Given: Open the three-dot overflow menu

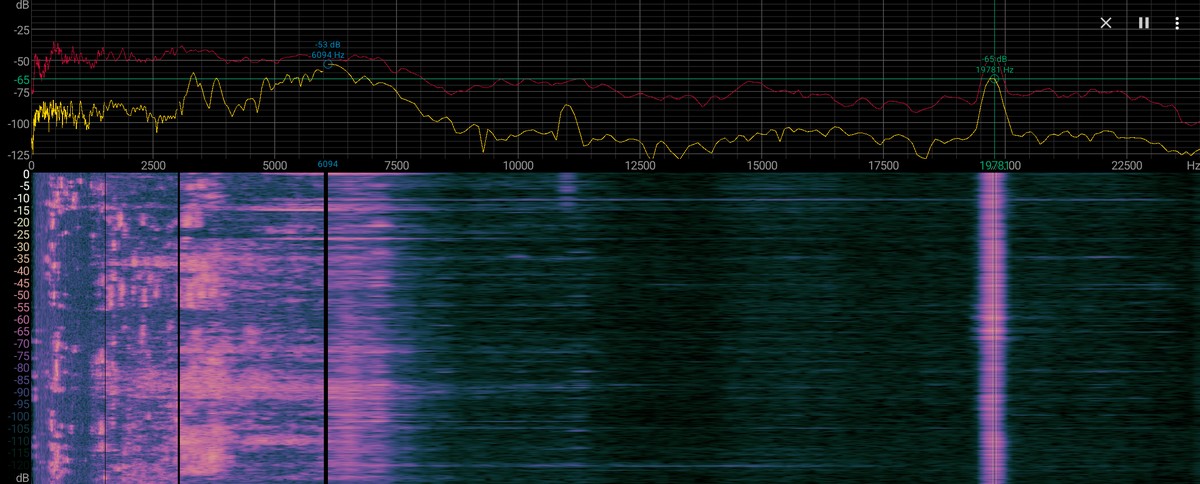Looking at the screenshot, I should click(1178, 23).
